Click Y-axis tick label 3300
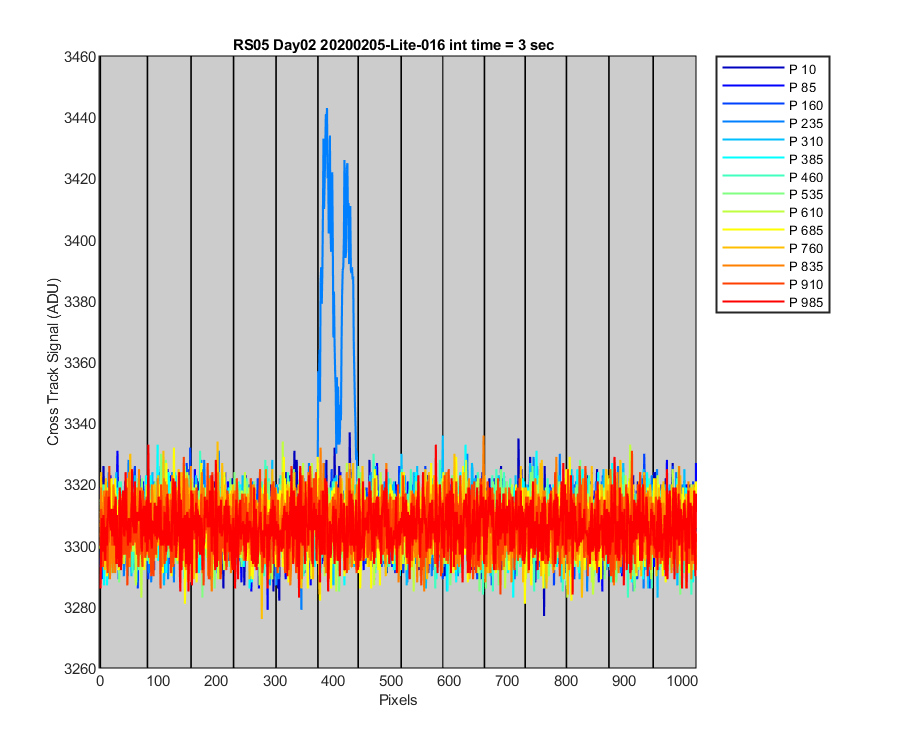Screen dimensions: 900x750 coord(80,546)
